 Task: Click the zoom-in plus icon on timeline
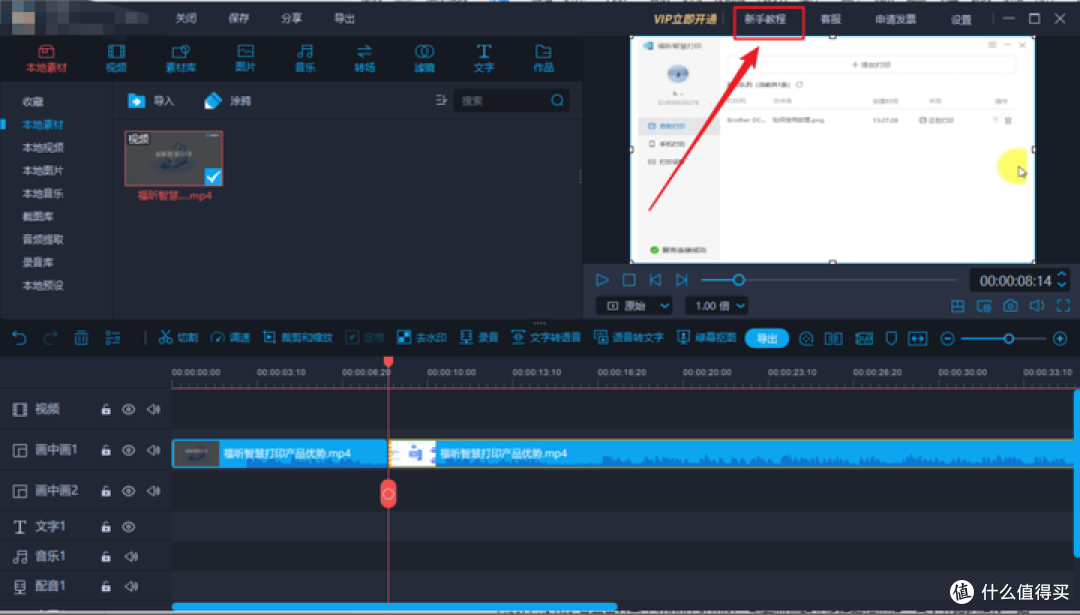click(x=1060, y=339)
